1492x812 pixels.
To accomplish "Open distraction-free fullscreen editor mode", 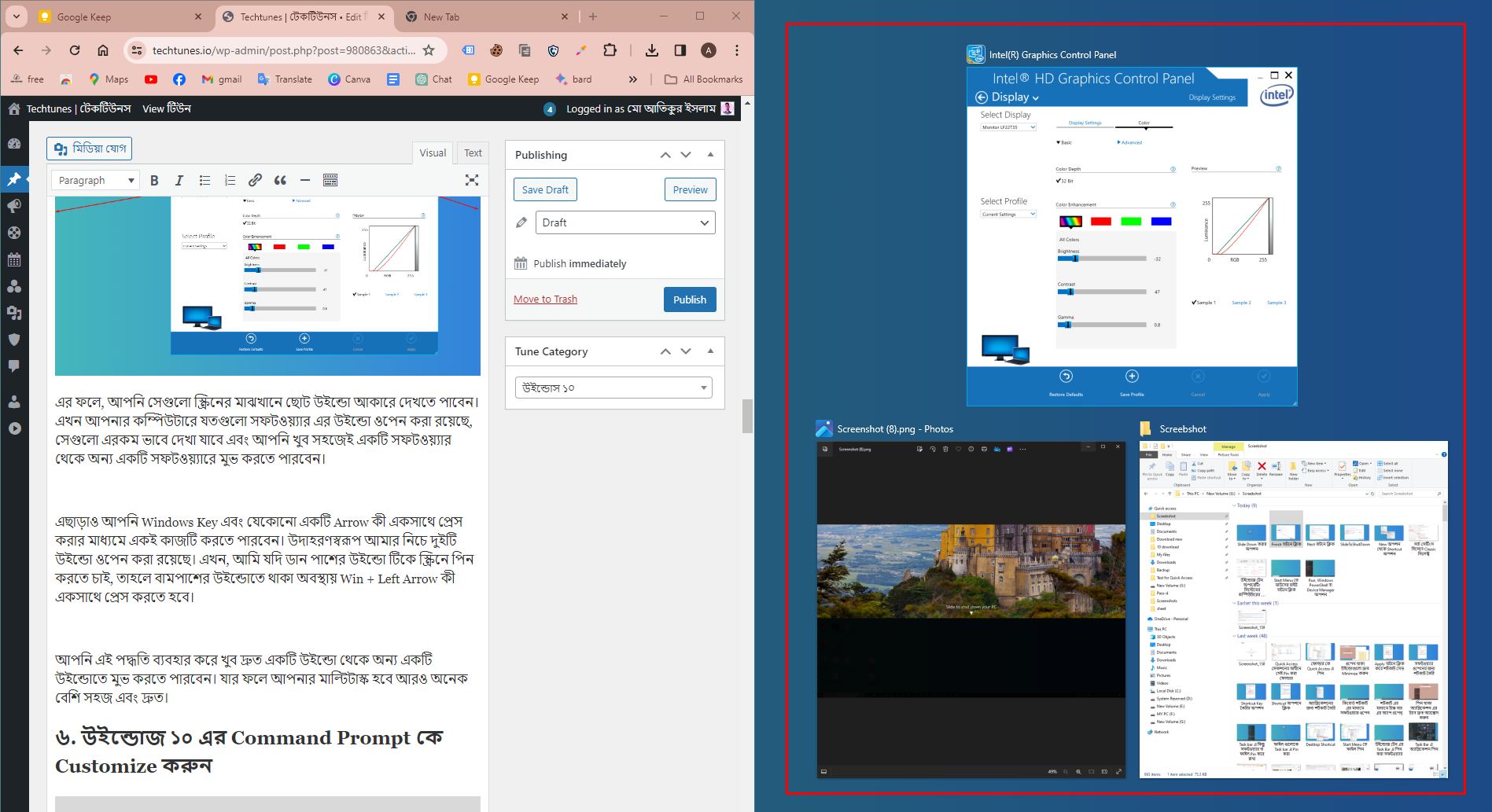I will [472, 180].
